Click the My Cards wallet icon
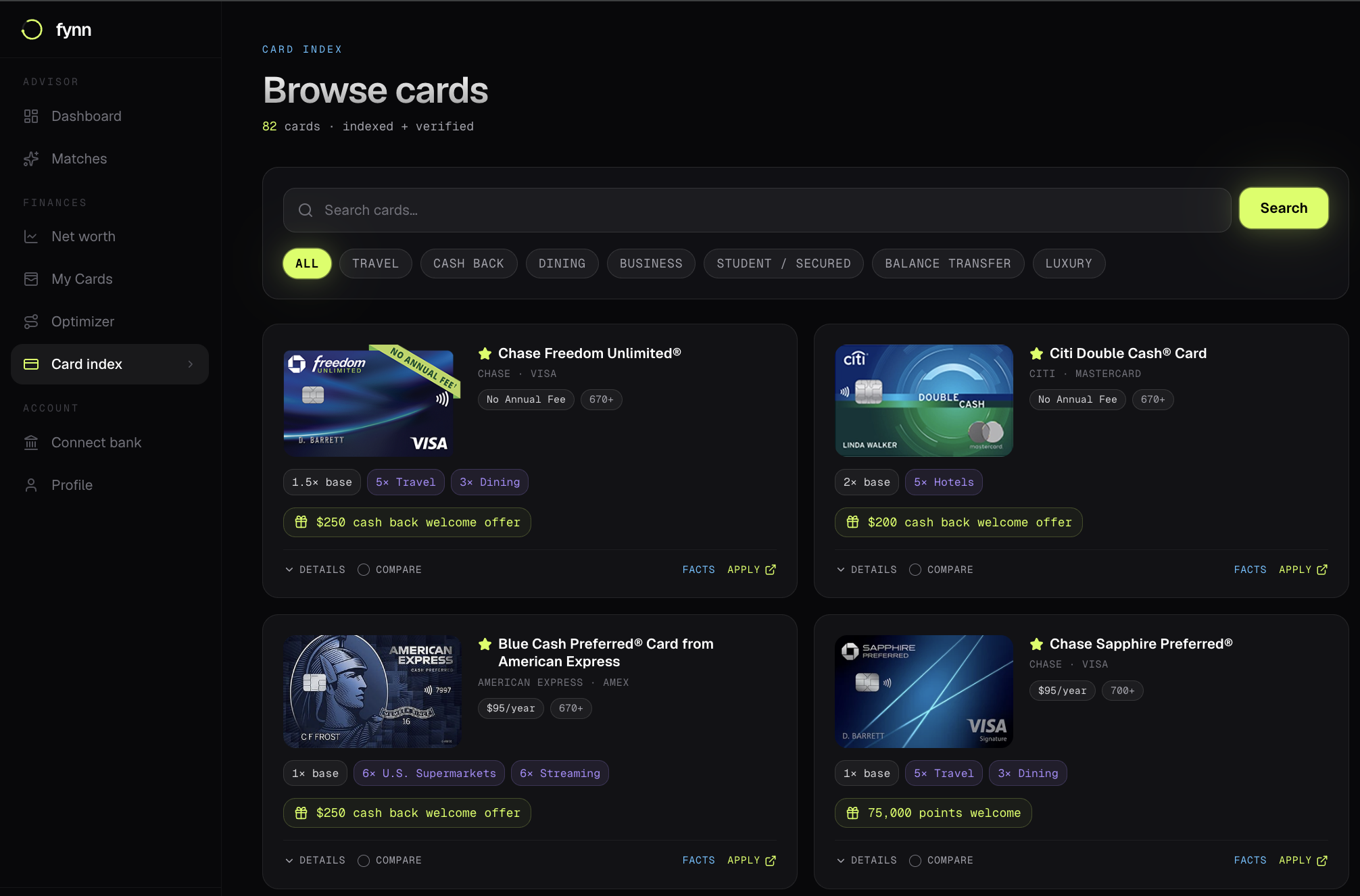 (x=31, y=279)
